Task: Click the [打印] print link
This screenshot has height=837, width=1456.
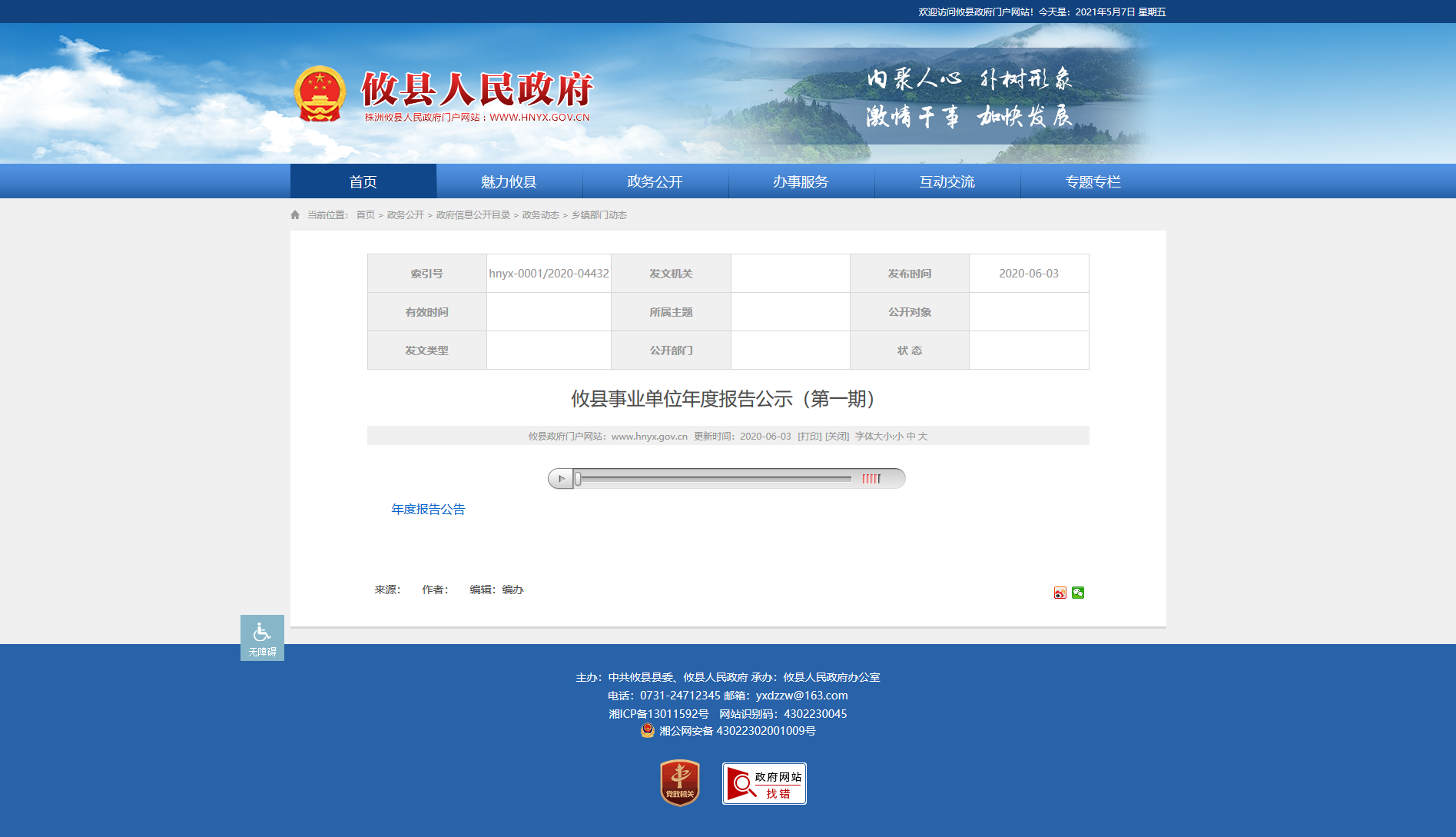Action: click(810, 437)
